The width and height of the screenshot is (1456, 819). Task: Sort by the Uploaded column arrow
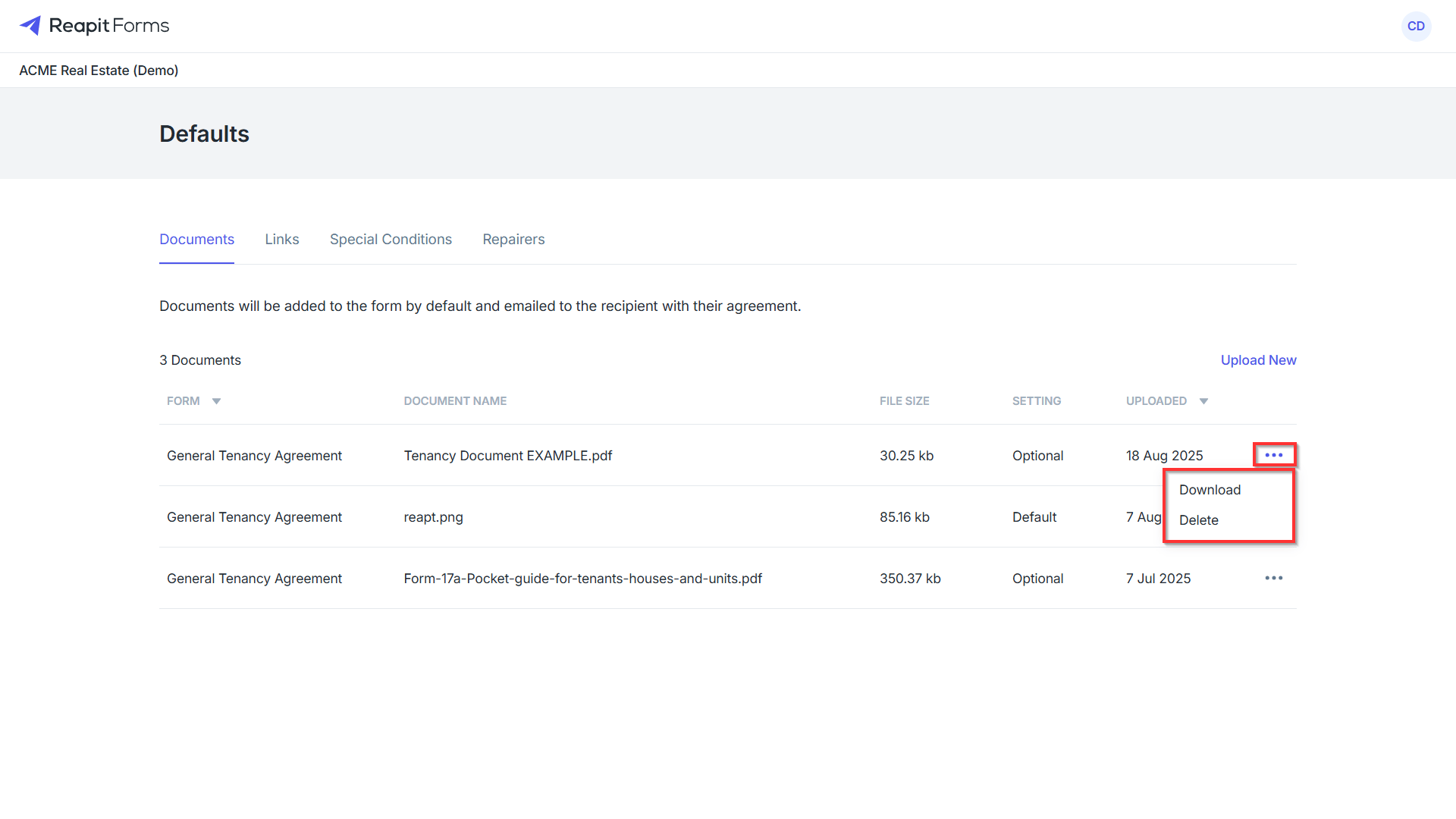[x=1203, y=401]
